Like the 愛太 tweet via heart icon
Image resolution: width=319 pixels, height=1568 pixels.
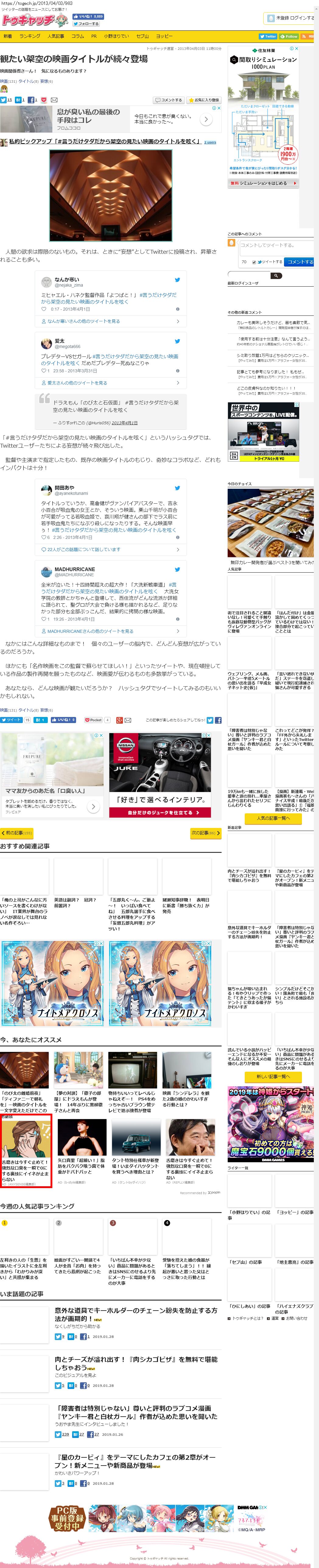(43, 371)
